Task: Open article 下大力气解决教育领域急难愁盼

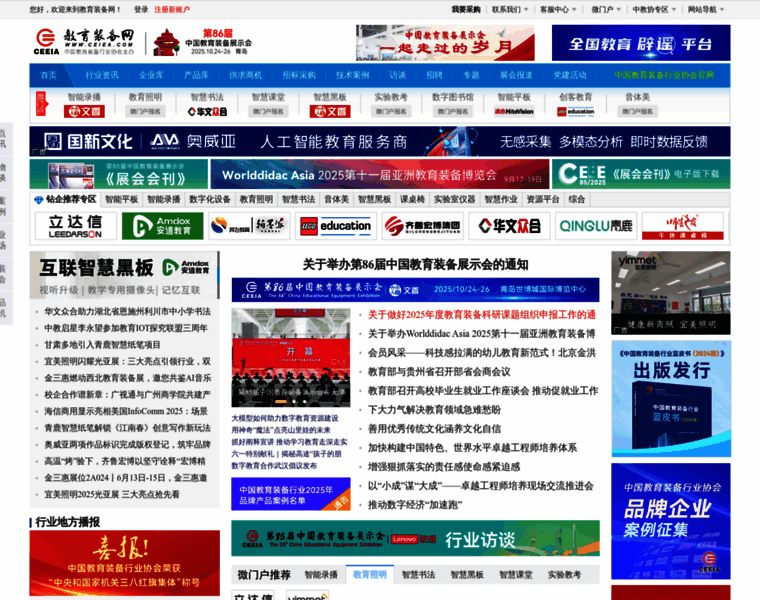Action: pos(434,410)
